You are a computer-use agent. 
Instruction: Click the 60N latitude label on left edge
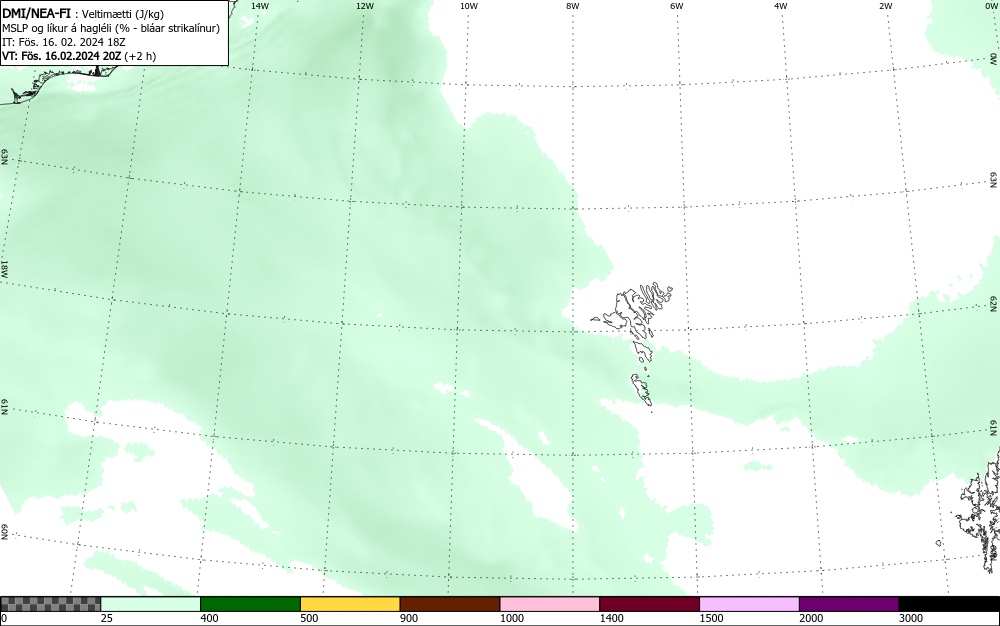[4, 532]
